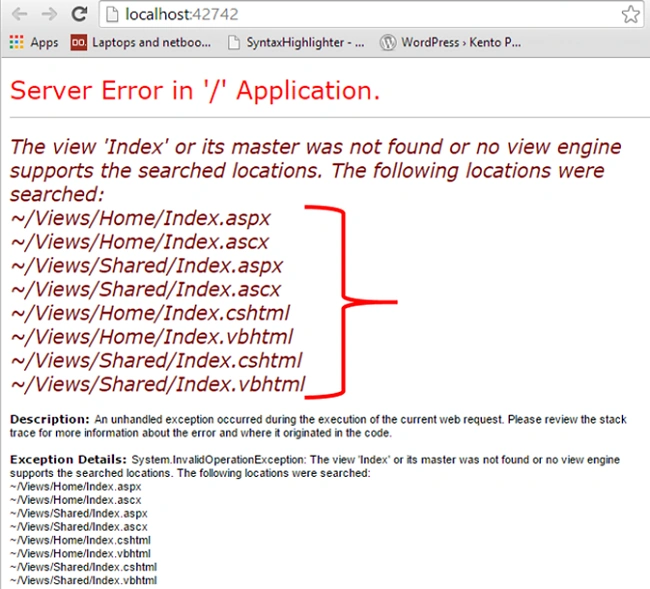Click the large italic ~/Views/Home/Index.ascx line

click(140, 242)
